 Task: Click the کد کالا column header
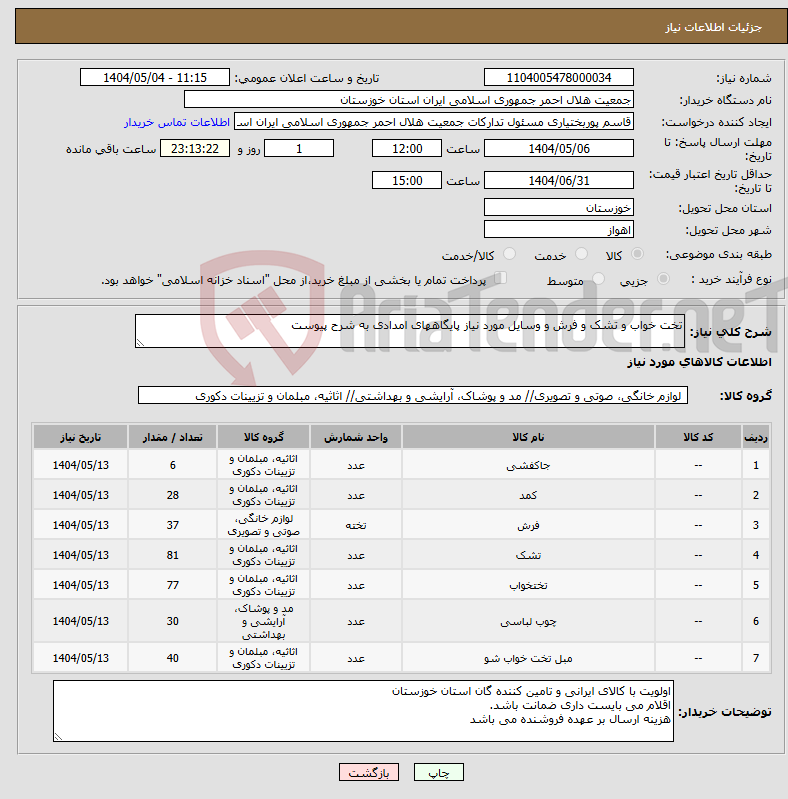(698, 437)
